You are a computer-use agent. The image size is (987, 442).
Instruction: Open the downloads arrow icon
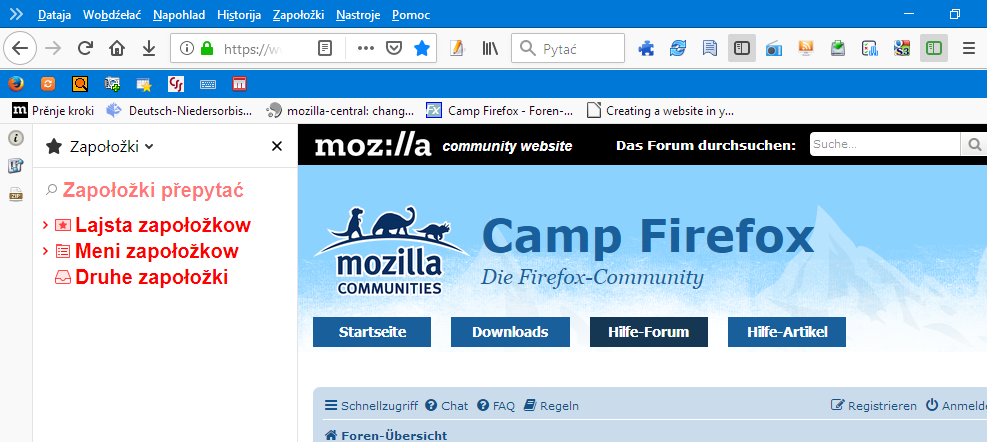pyautogui.click(x=149, y=48)
